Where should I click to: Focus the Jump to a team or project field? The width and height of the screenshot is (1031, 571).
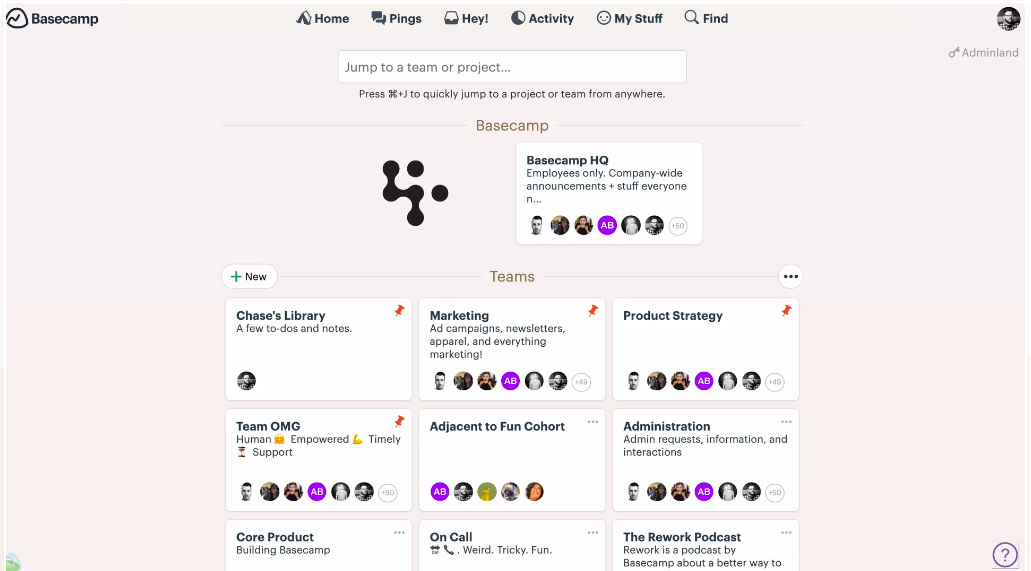click(512, 66)
